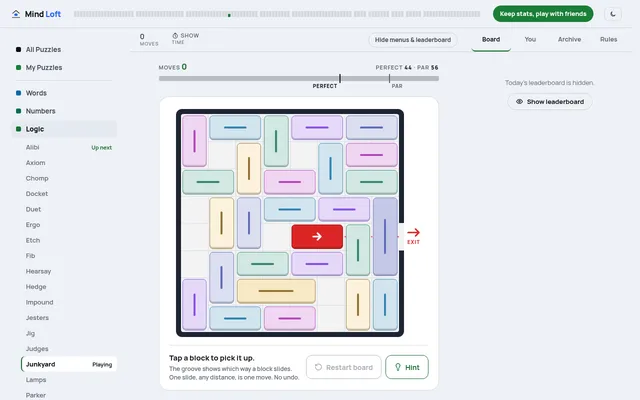The image size is (640, 400).
Task: Open the Hedge puzzle
Action: [36, 287]
